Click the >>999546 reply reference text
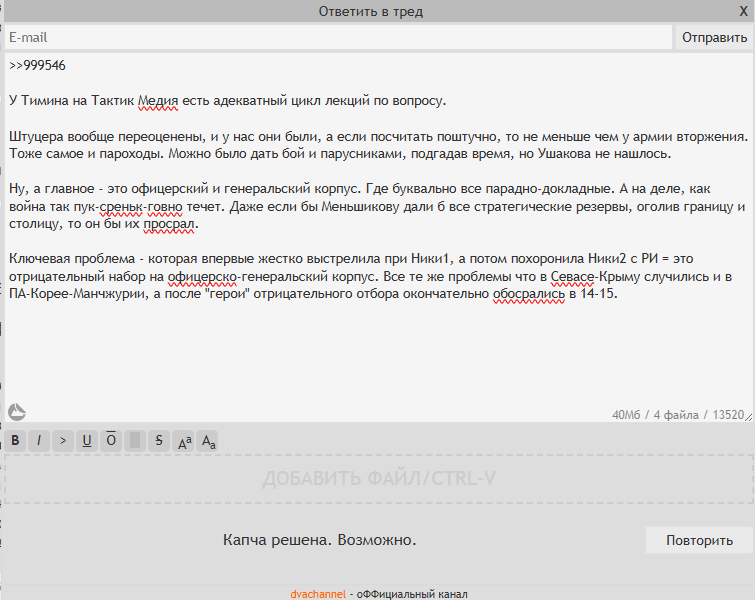Image resolution: width=755 pixels, height=600 pixels. tap(37, 65)
